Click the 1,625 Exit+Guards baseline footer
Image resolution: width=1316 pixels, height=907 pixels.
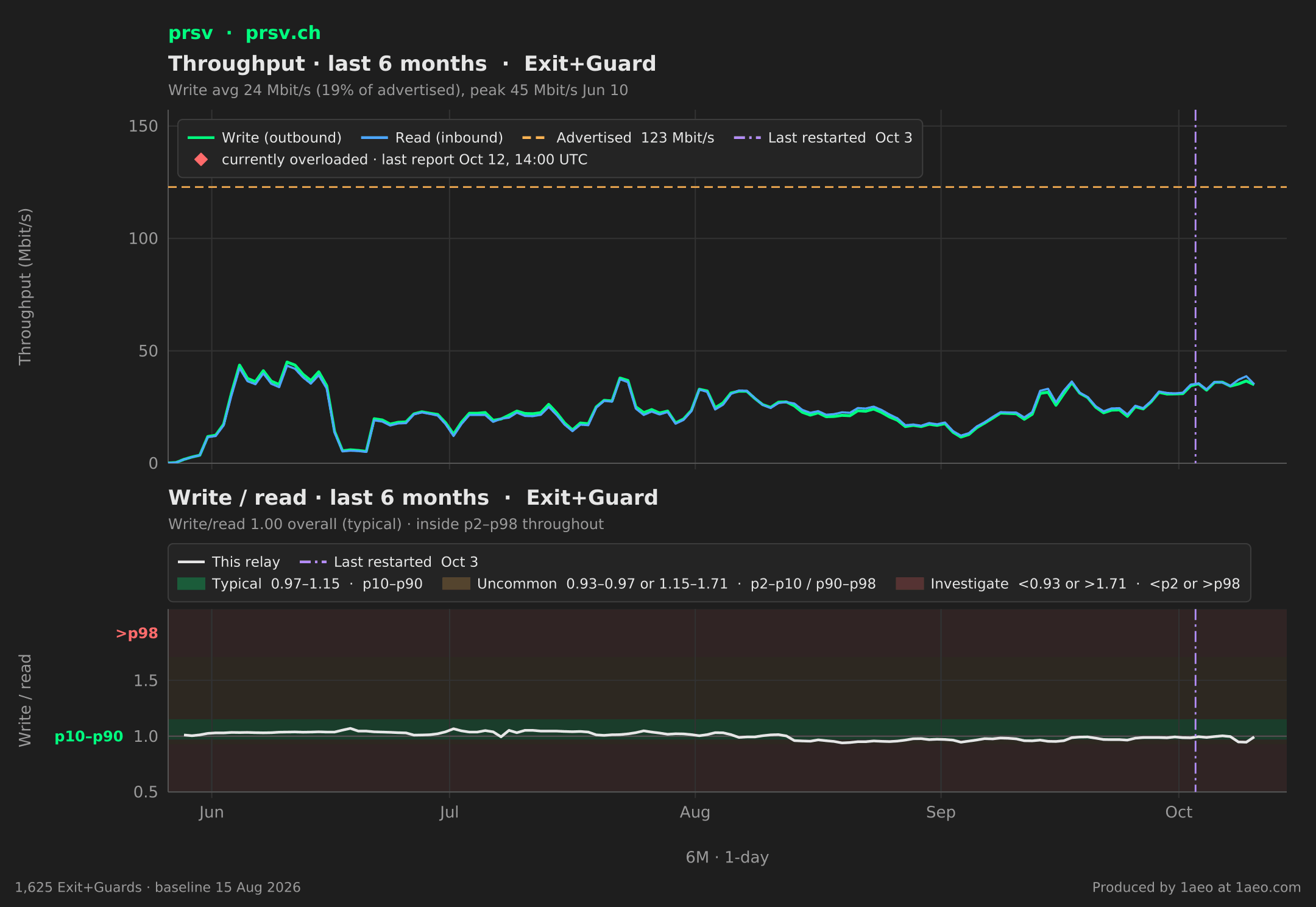[x=158, y=887]
